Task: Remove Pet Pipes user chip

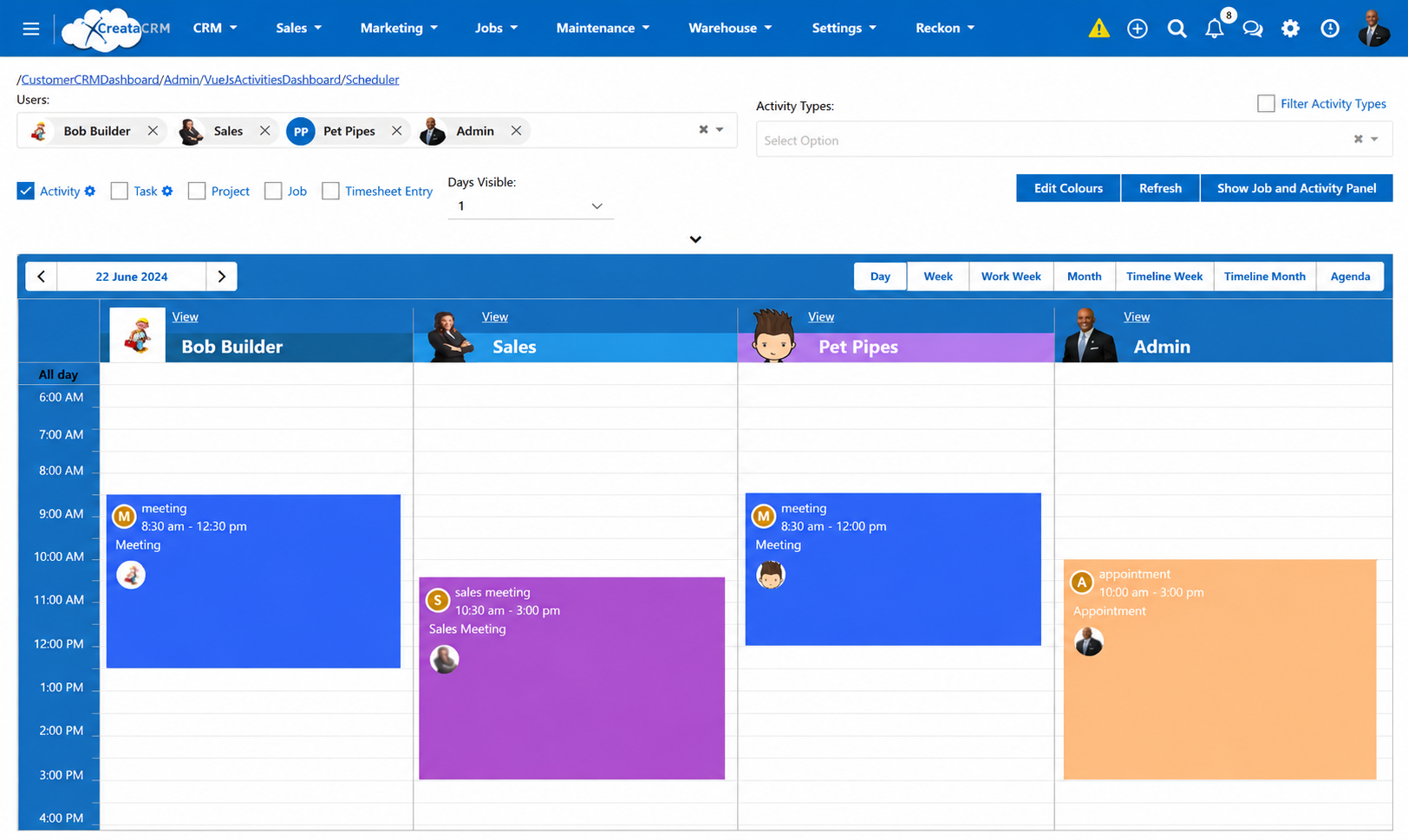Action: (x=396, y=131)
